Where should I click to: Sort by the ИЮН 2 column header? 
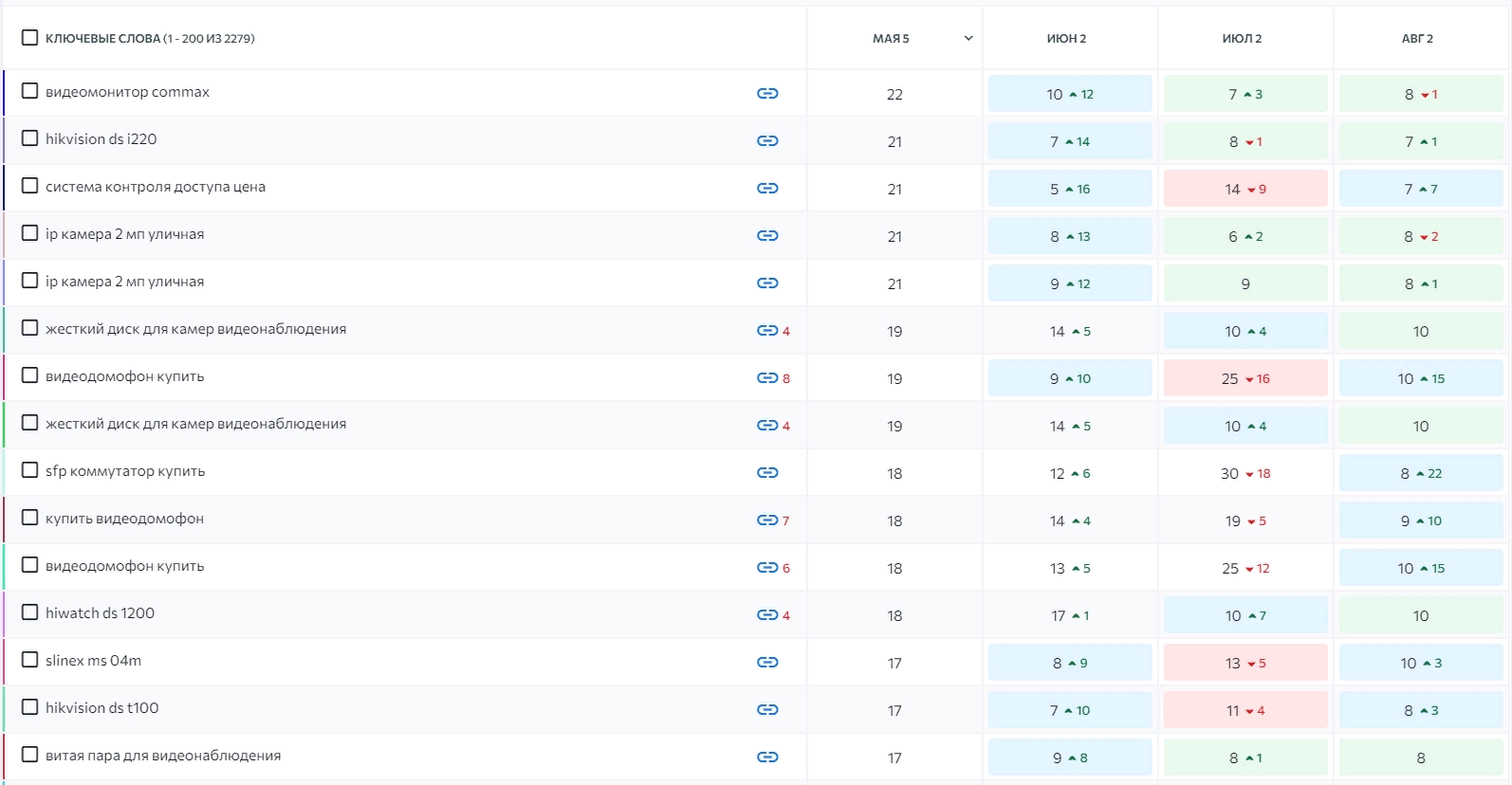point(1066,39)
